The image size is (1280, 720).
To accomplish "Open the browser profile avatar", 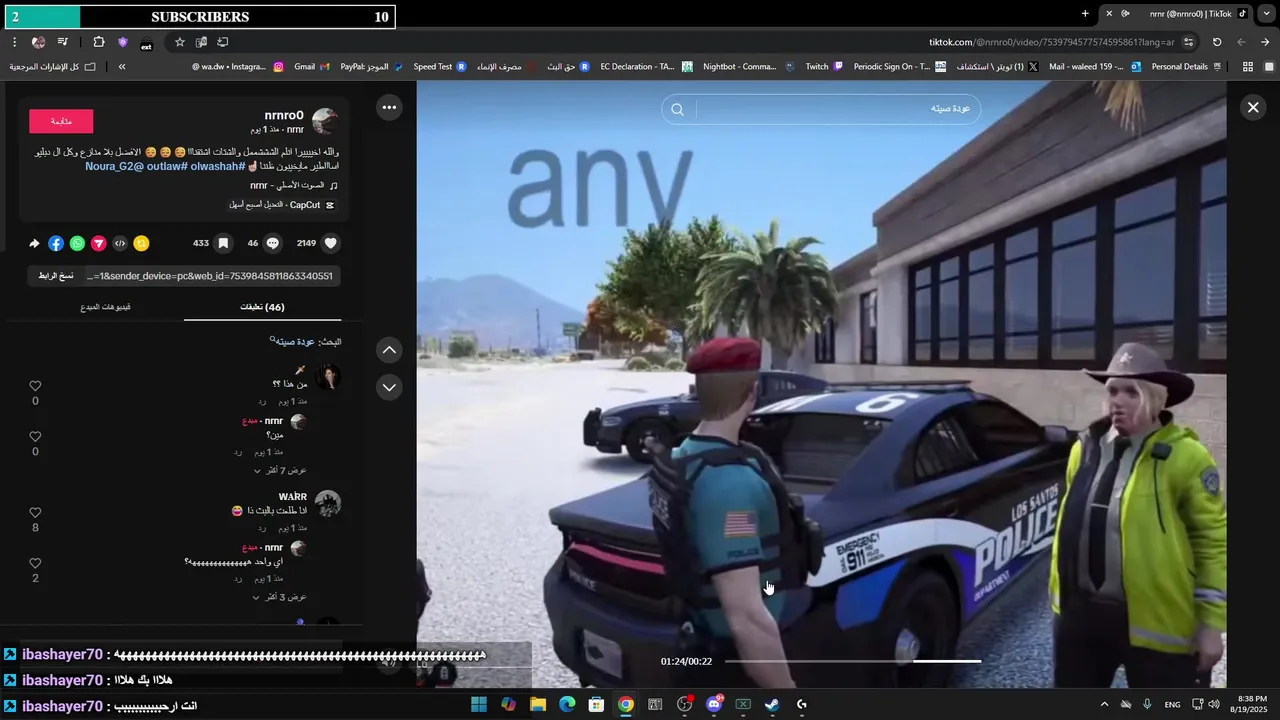I will pyautogui.click(x=38, y=42).
